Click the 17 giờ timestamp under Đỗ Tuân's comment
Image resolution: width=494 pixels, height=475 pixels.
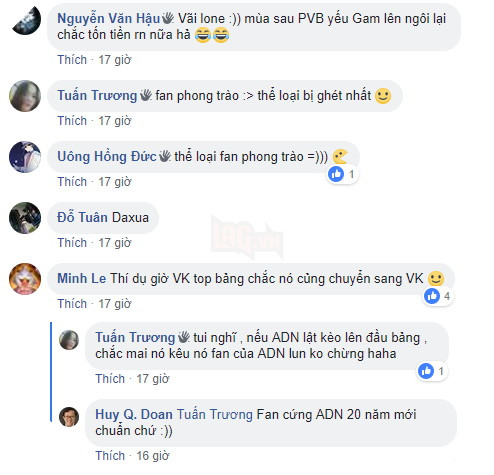click(115, 242)
